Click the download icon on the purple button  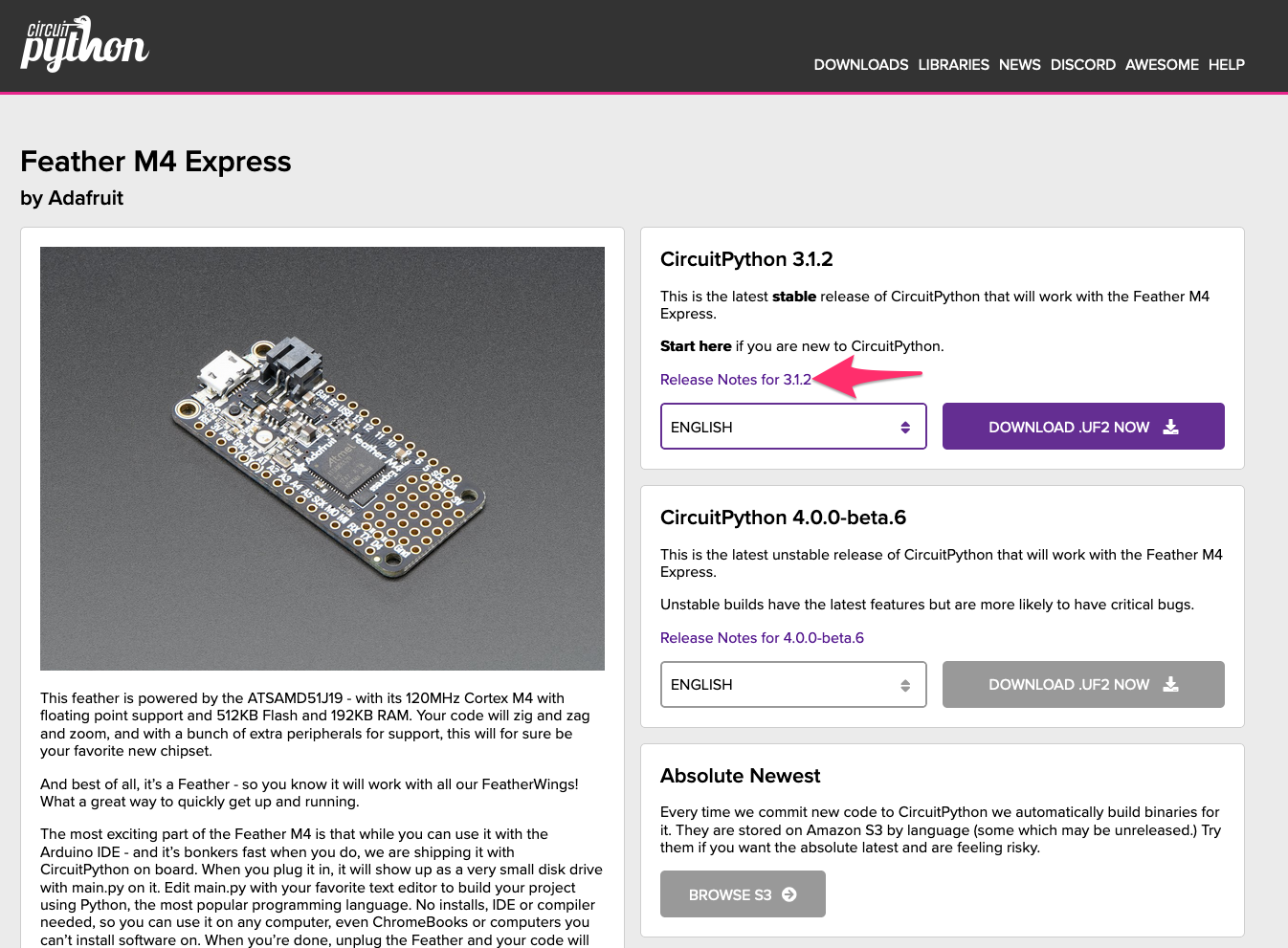pos(1170,427)
